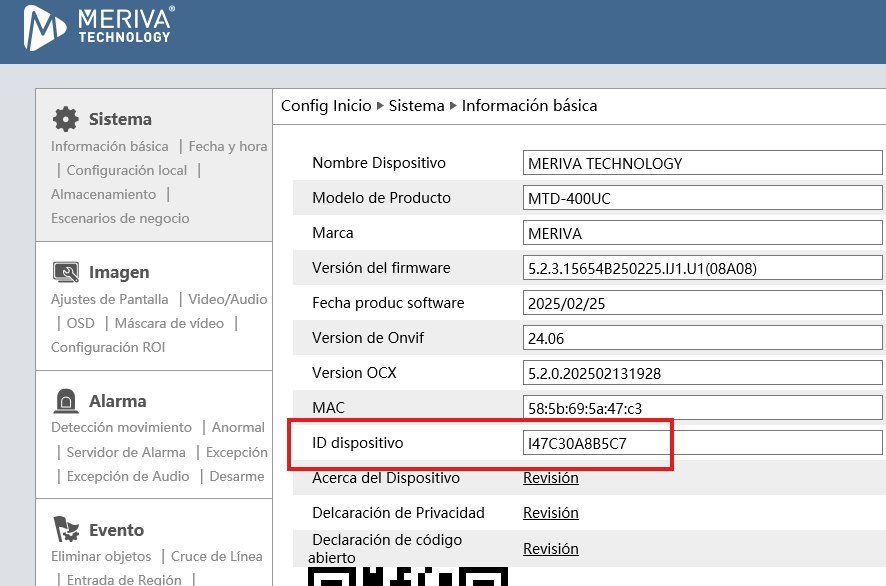
Task: Click the 'Acerca del Dispositivo' label
Action: 386,478
